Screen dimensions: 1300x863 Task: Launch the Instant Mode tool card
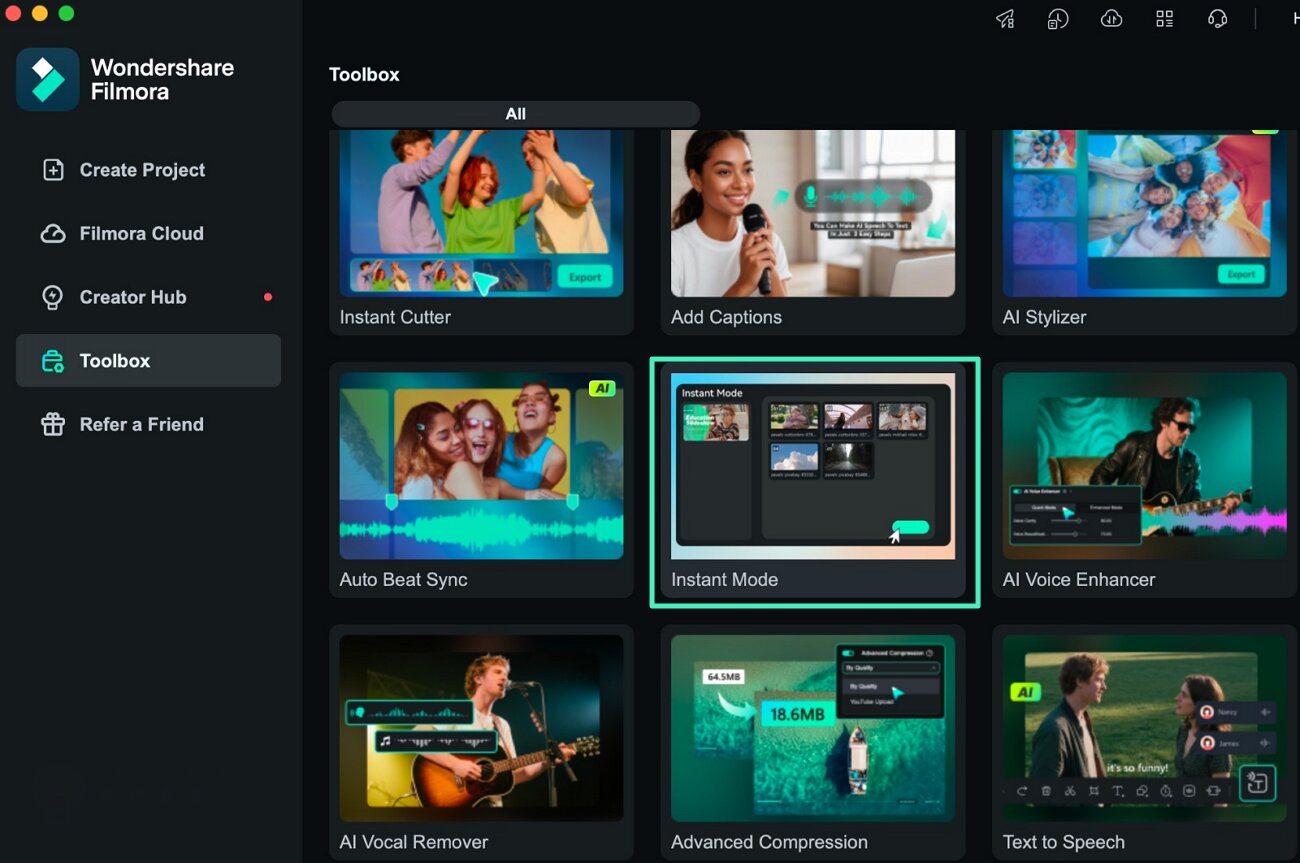point(813,480)
